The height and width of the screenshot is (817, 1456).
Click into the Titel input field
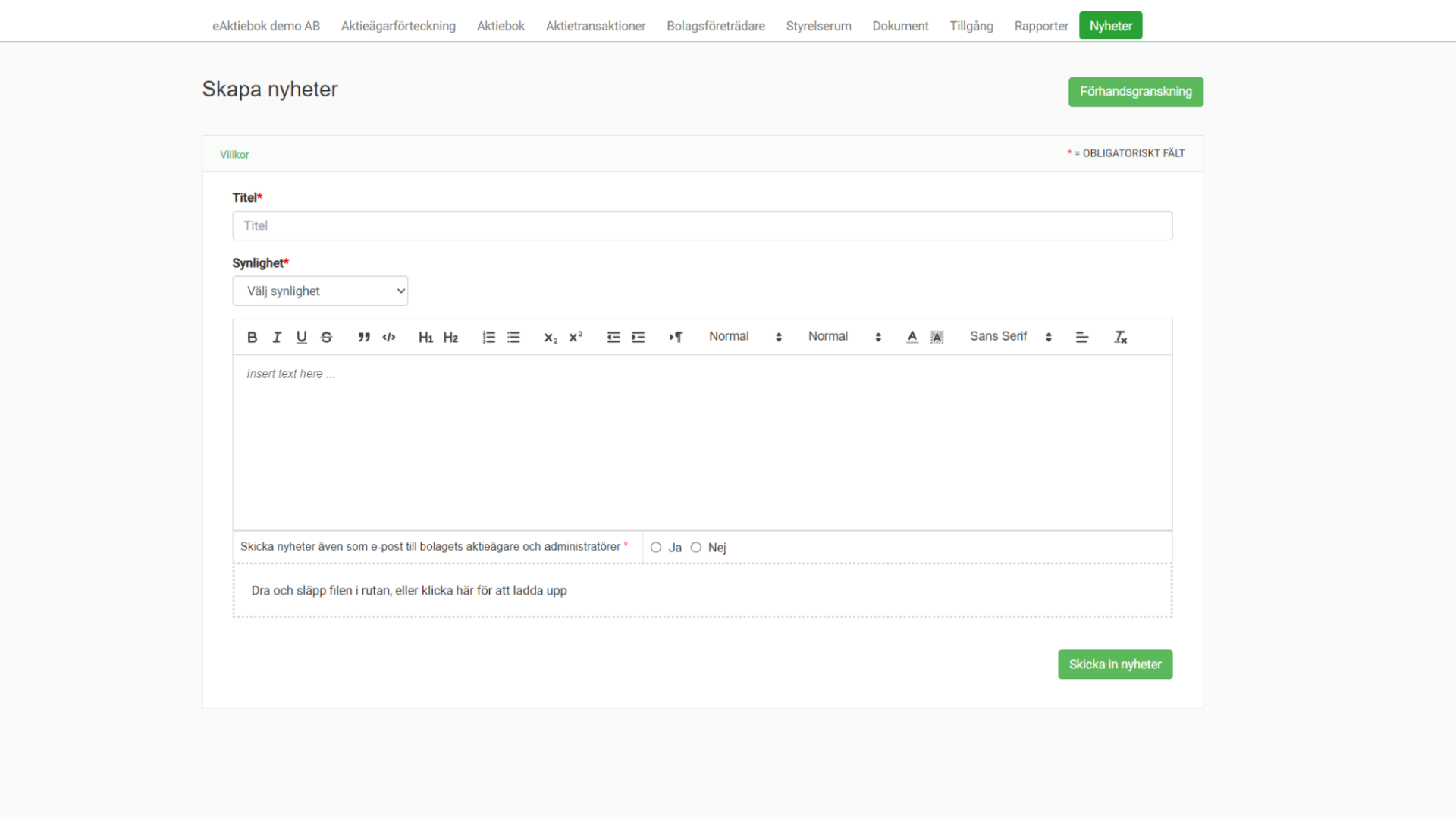click(x=702, y=226)
